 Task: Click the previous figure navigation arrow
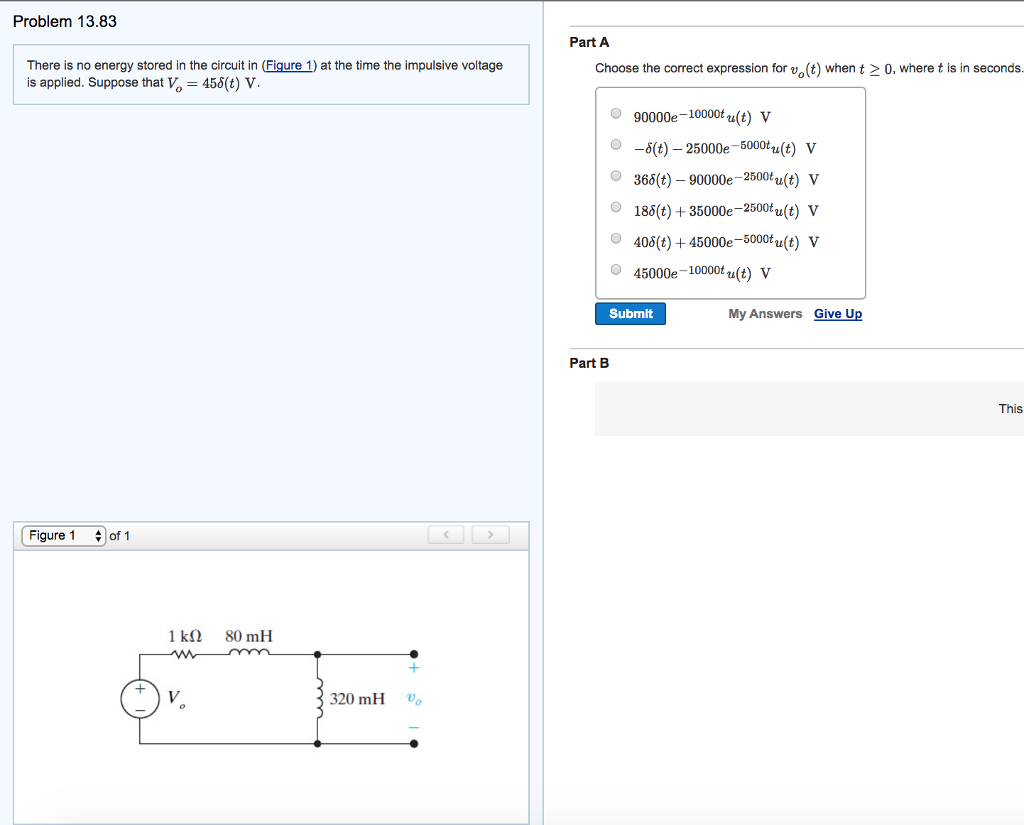446,534
